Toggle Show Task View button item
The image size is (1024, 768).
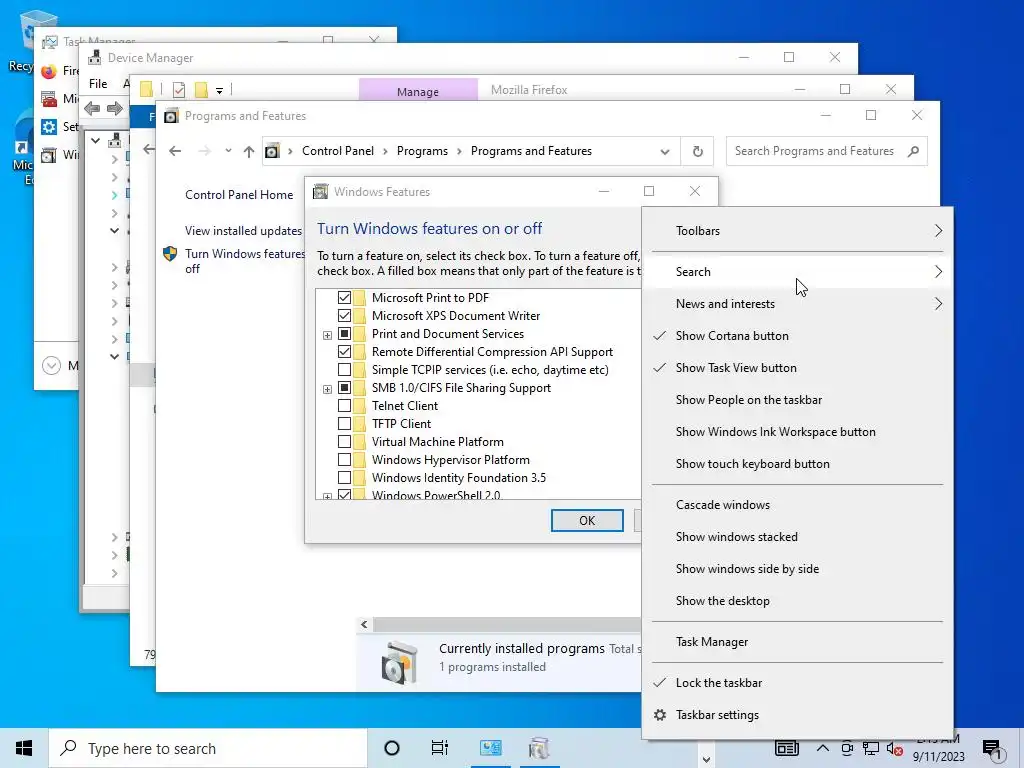(x=797, y=368)
